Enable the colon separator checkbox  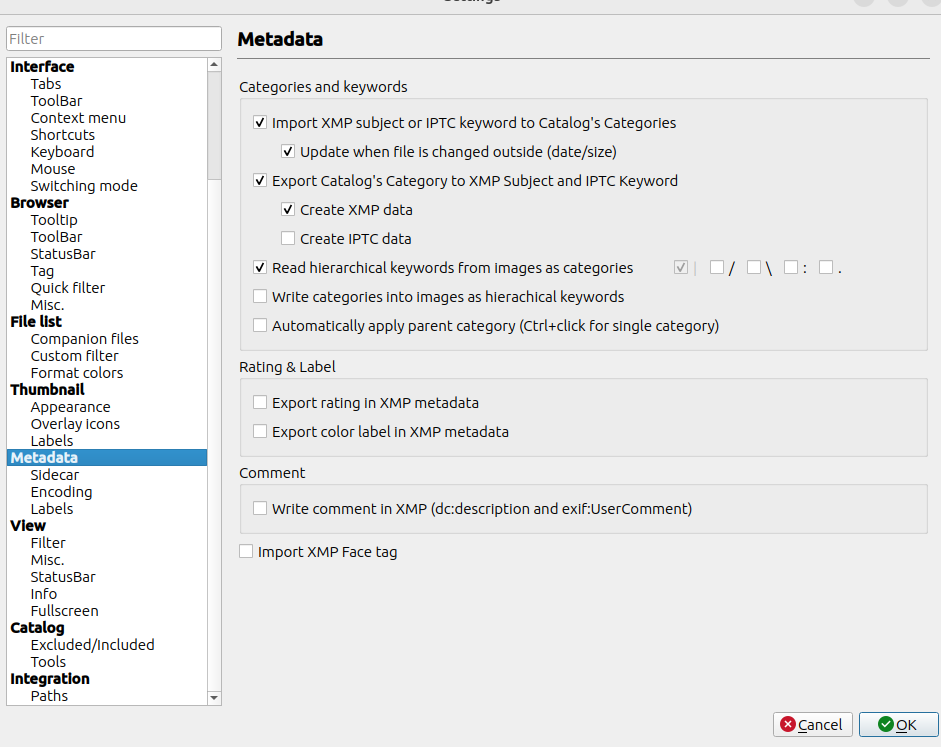[791, 268]
